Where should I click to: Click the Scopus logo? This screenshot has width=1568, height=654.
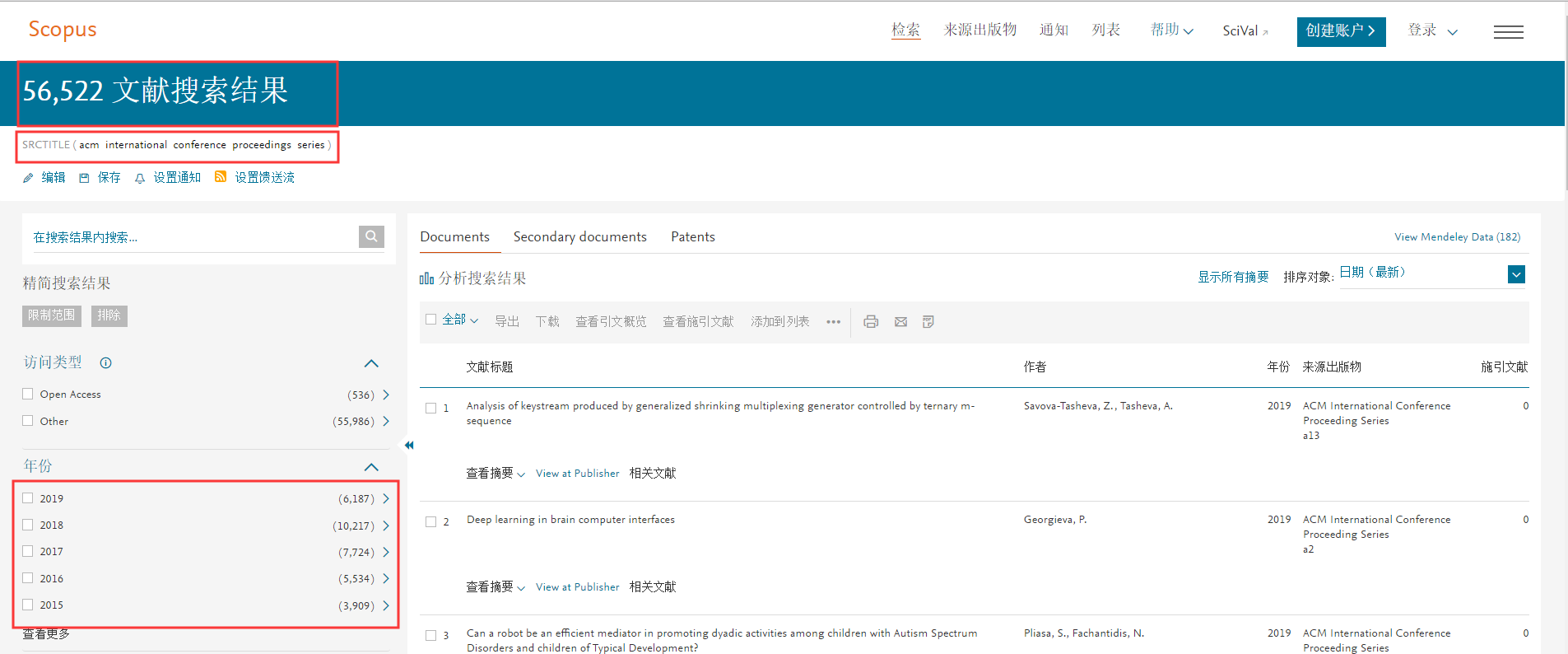pyautogui.click(x=63, y=30)
